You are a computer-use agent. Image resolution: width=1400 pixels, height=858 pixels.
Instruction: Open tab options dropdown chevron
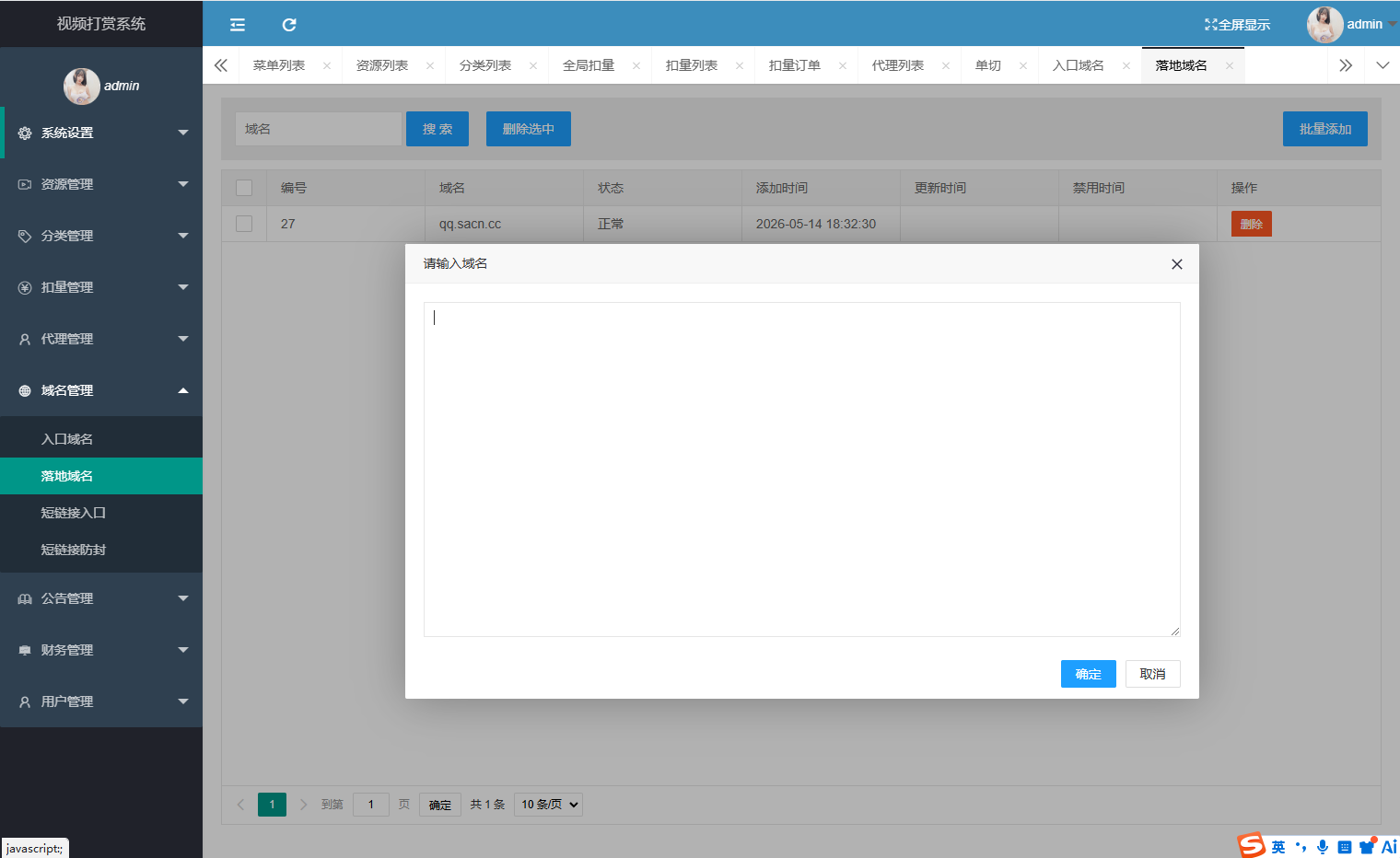click(x=1382, y=65)
